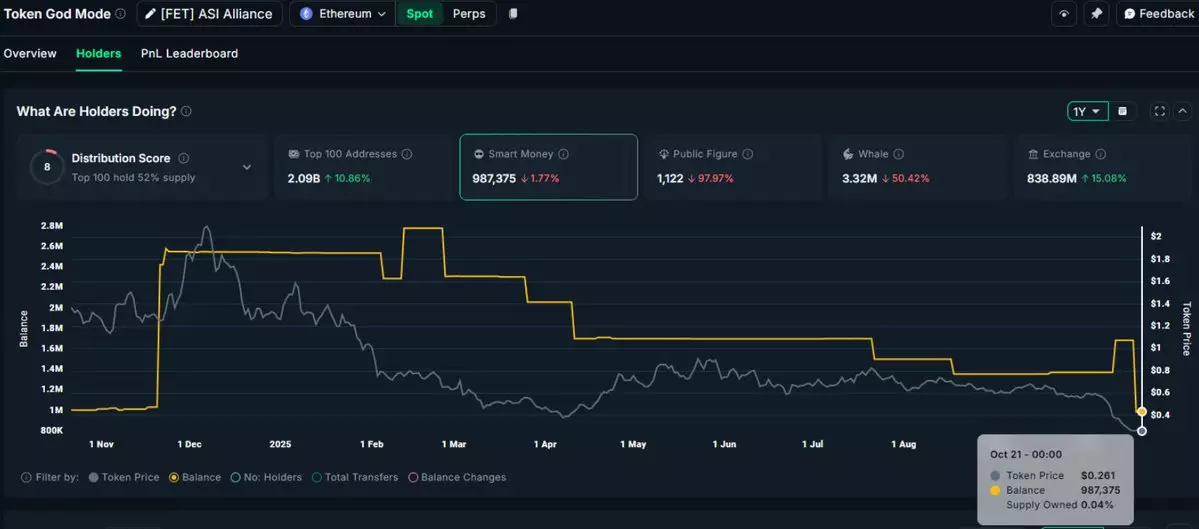Open the PnL Leaderboard tab
This screenshot has width=1199, height=529.
click(x=189, y=53)
